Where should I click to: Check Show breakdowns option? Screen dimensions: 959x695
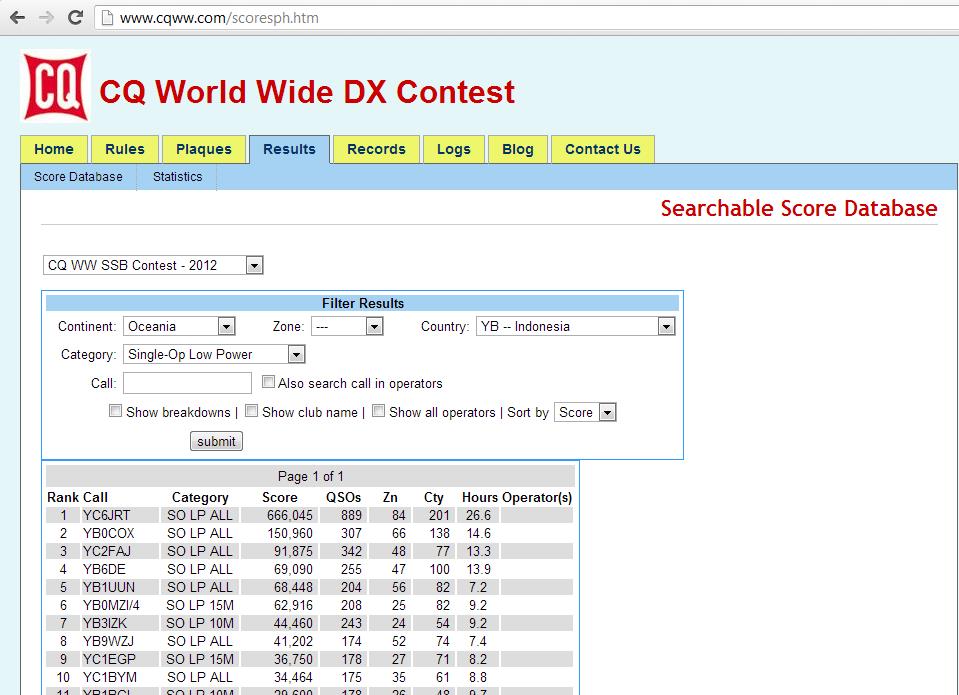(115, 411)
